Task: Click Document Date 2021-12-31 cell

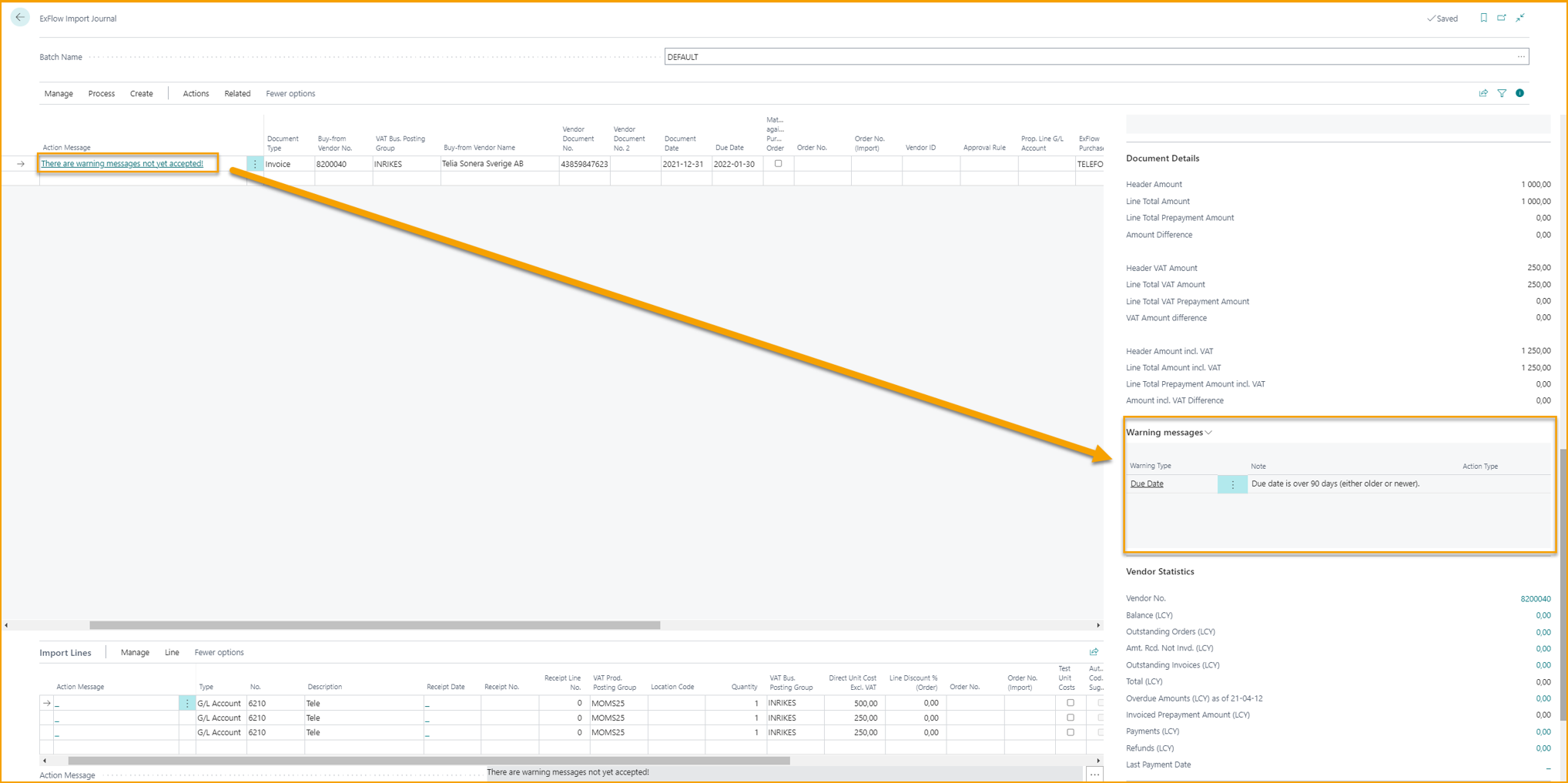Action: click(x=685, y=164)
